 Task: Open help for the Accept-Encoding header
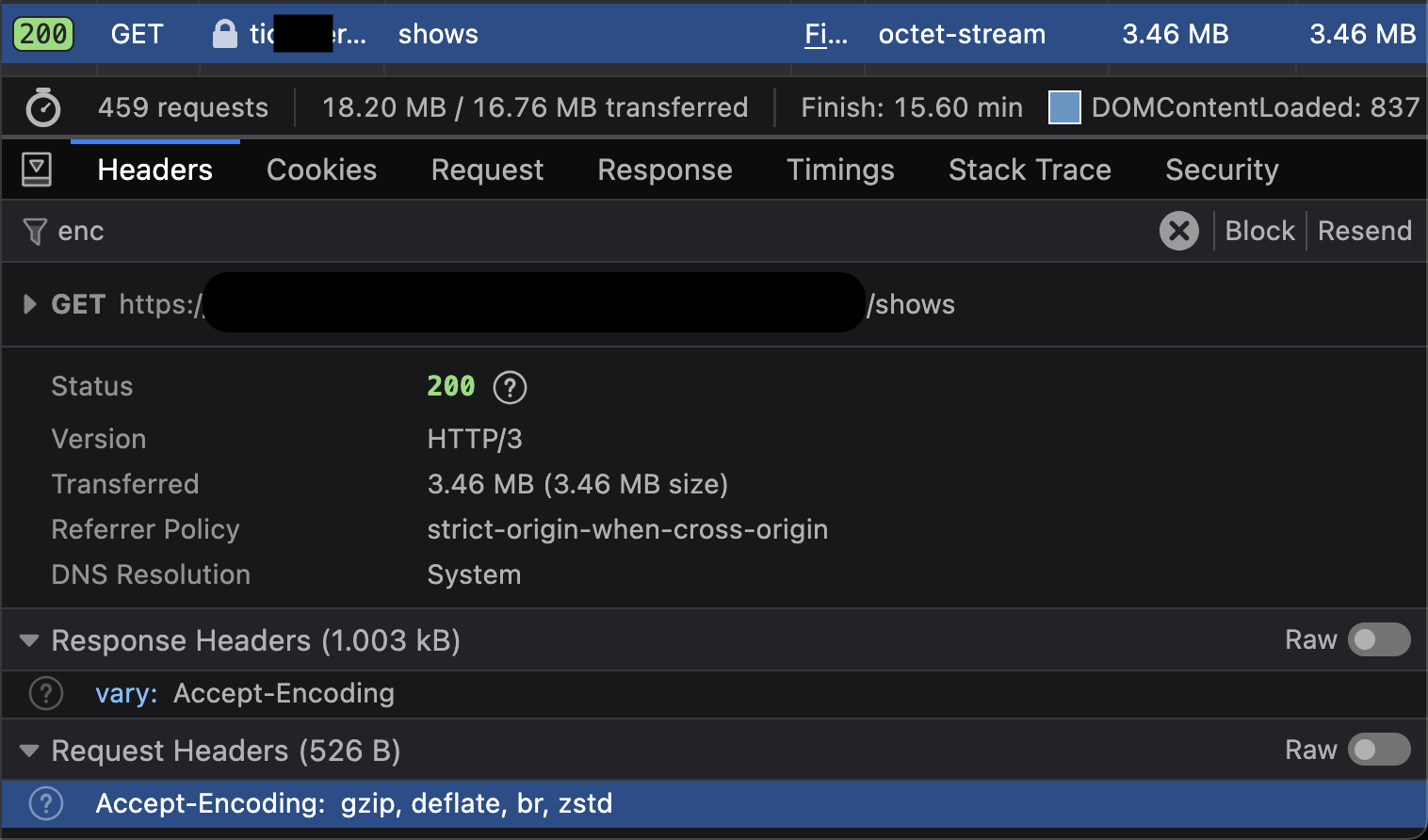[46, 803]
